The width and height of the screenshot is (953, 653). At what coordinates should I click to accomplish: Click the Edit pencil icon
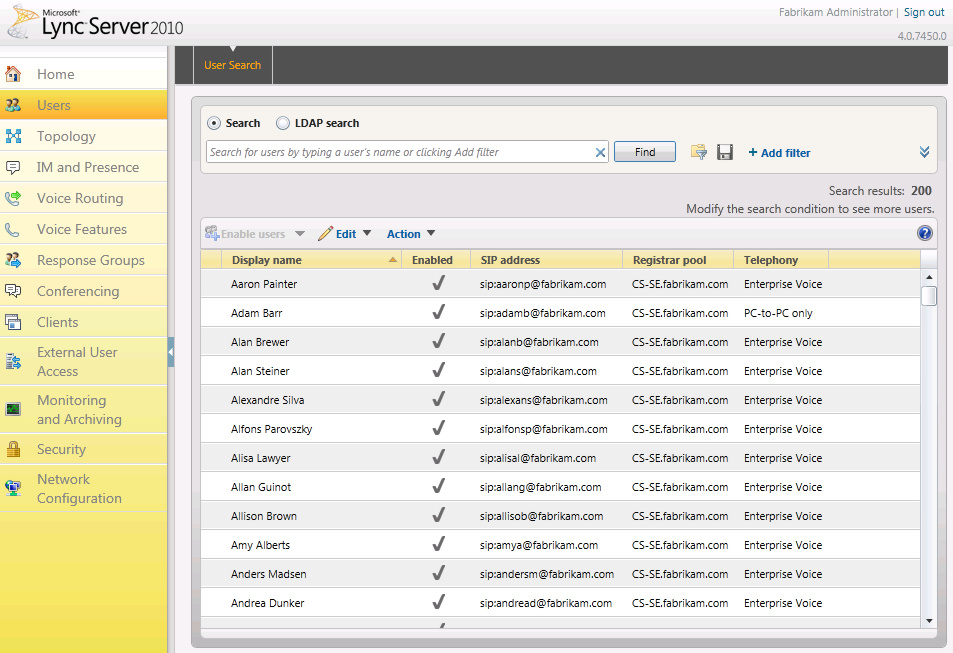(x=325, y=233)
